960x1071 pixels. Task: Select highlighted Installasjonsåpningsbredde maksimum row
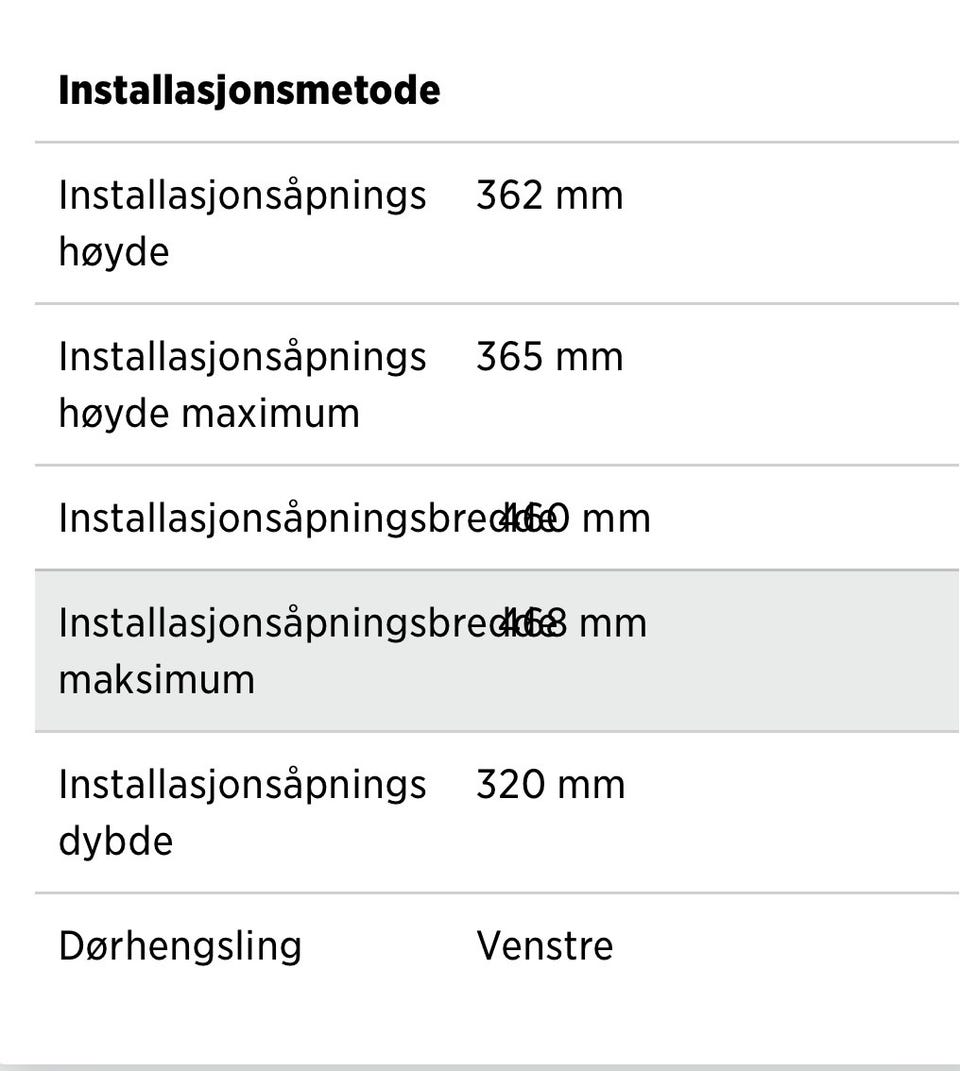tap(497, 650)
